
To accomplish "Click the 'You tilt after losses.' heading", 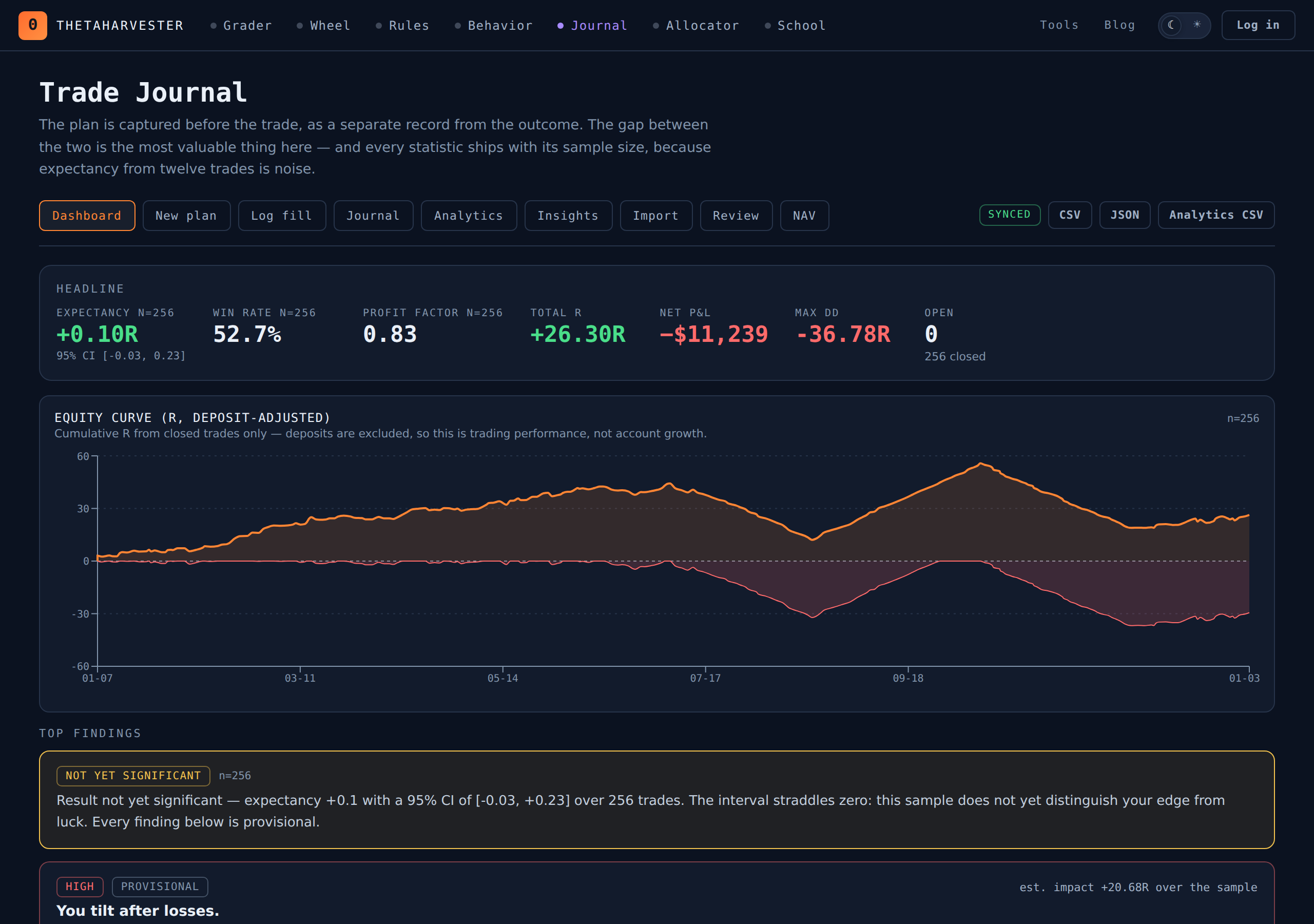I will coord(138,911).
